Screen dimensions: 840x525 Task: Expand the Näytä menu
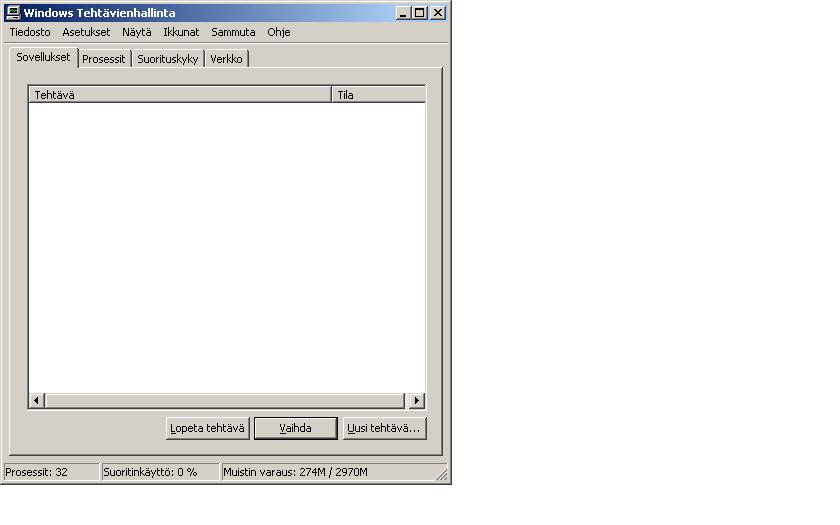[x=137, y=32]
